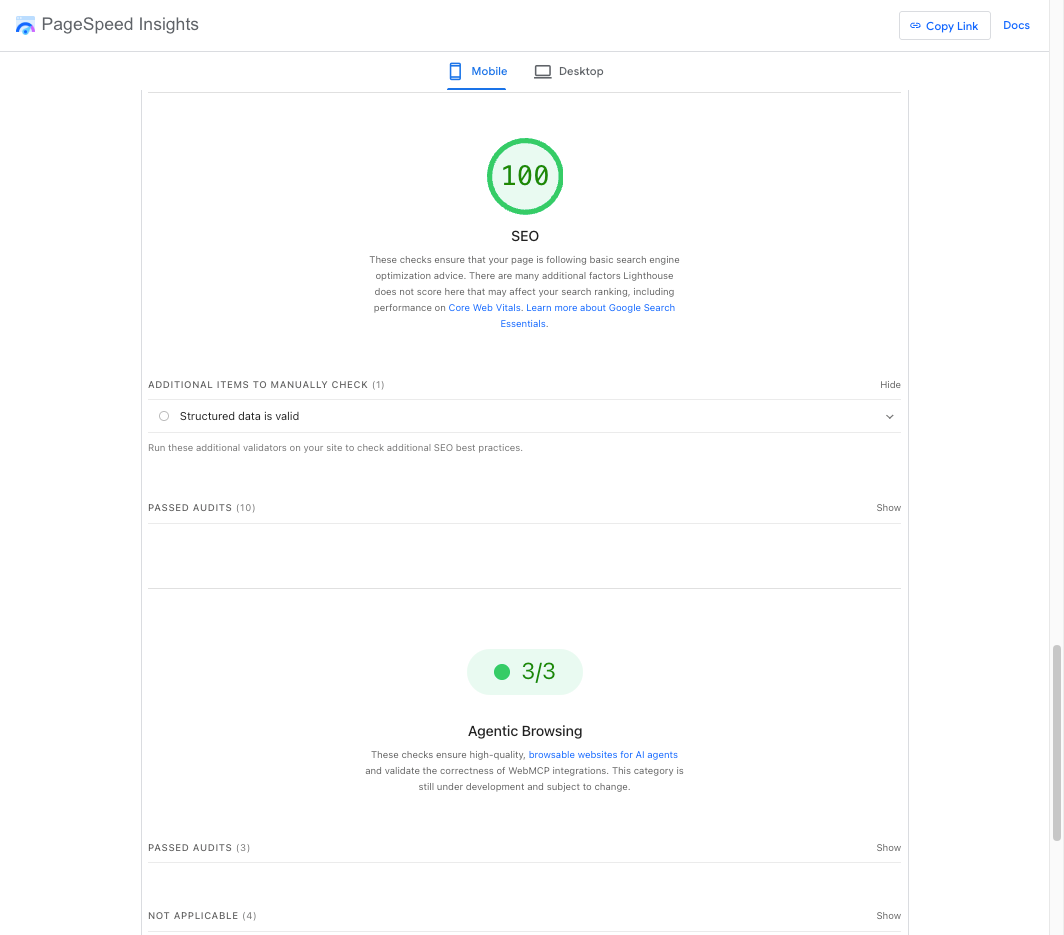Click the Structured data is valid row text
Viewport: 1064px width, 935px height.
(x=239, y=416)
